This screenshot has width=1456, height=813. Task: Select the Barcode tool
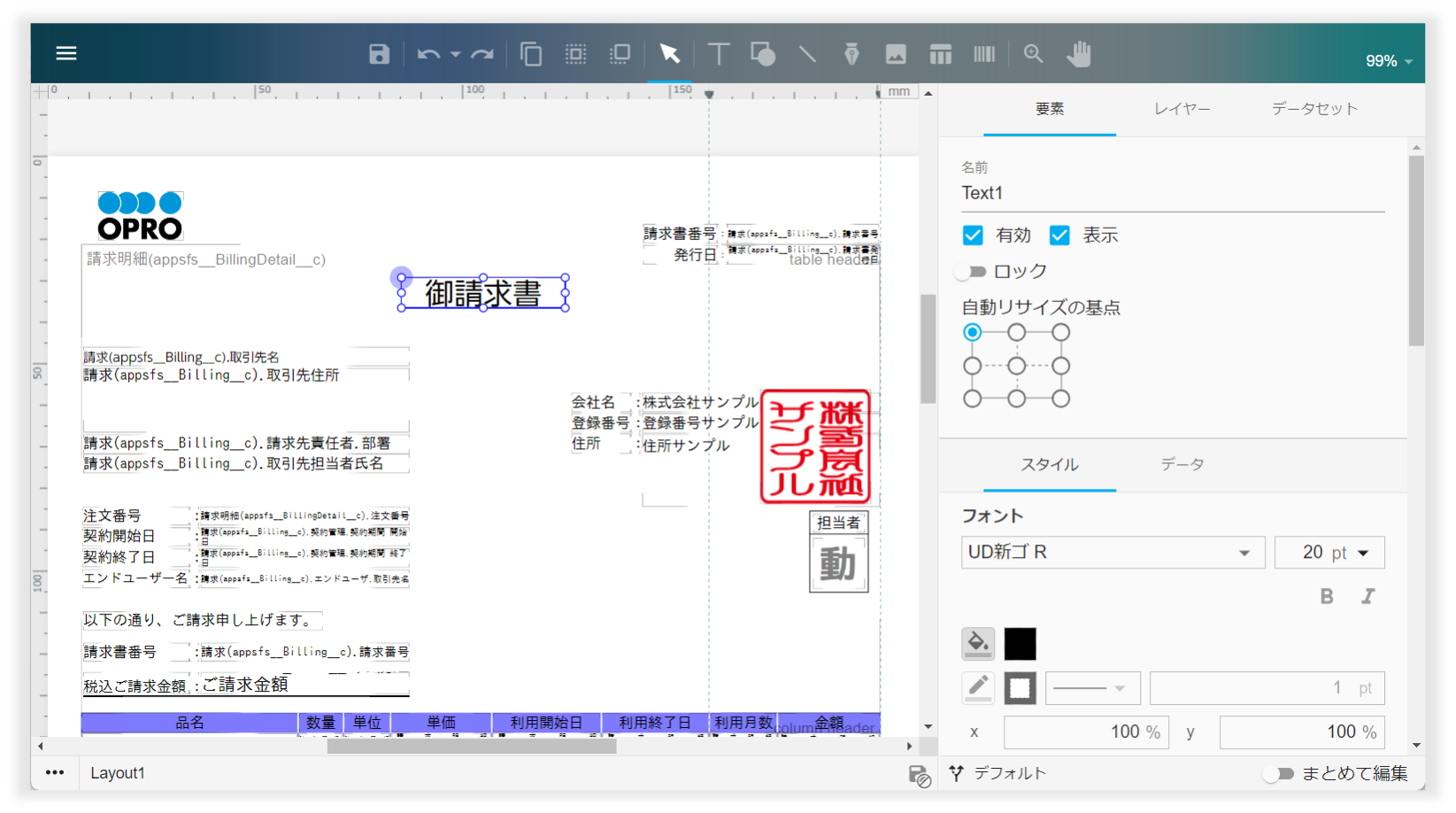[x=984, y=54]
